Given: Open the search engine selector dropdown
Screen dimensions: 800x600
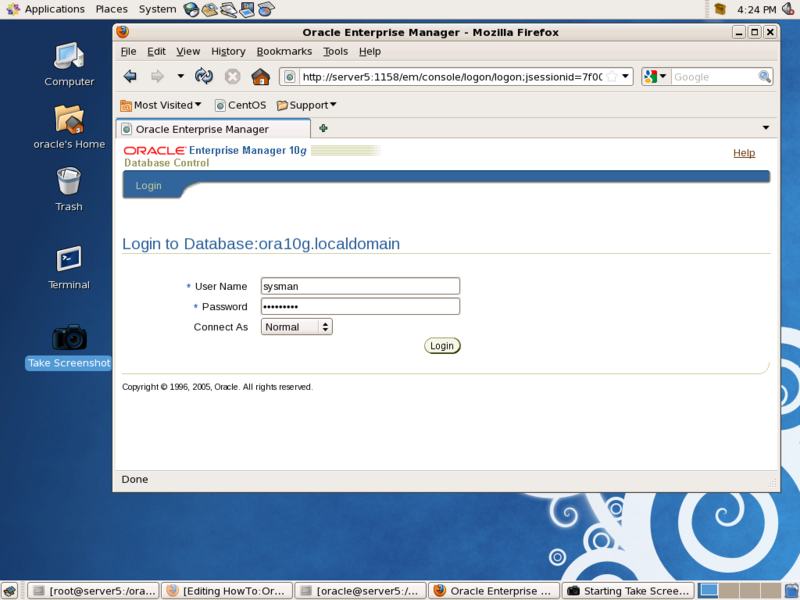Looking at the screenshot, I should click(x=656, y=77).
